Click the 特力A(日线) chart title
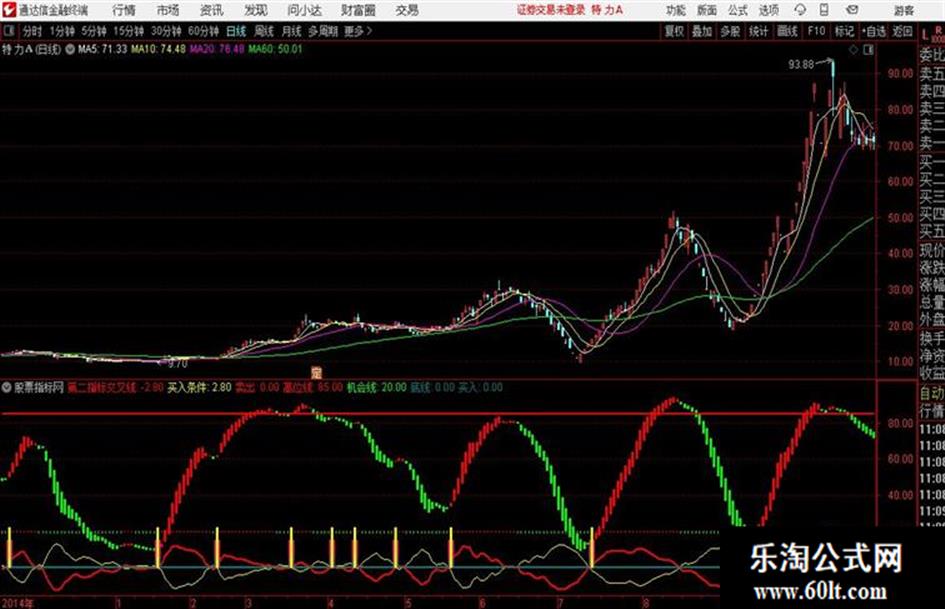 (31, 49)
